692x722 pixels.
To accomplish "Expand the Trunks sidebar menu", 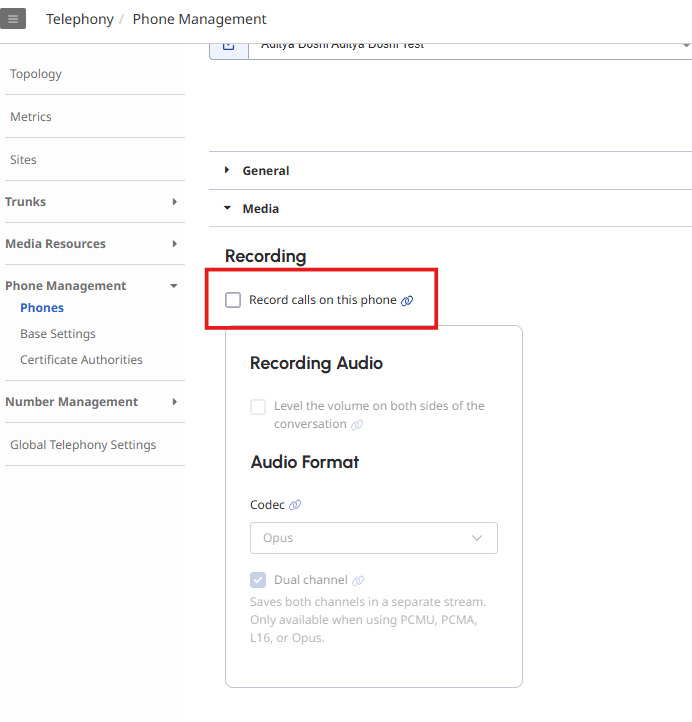I will coord(174,202).
